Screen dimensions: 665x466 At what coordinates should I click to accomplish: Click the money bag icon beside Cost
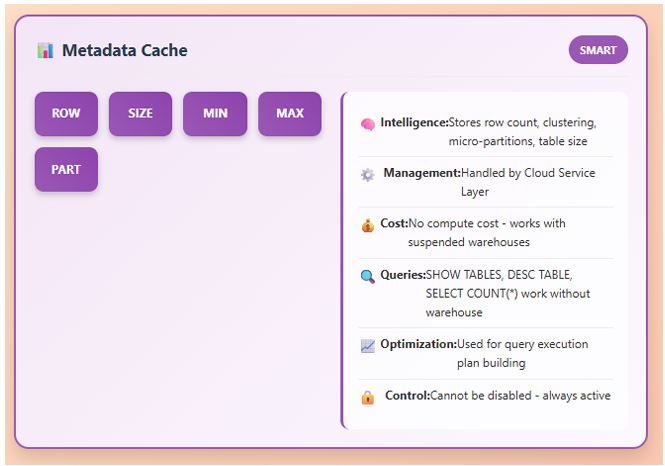tap(367, 225)
